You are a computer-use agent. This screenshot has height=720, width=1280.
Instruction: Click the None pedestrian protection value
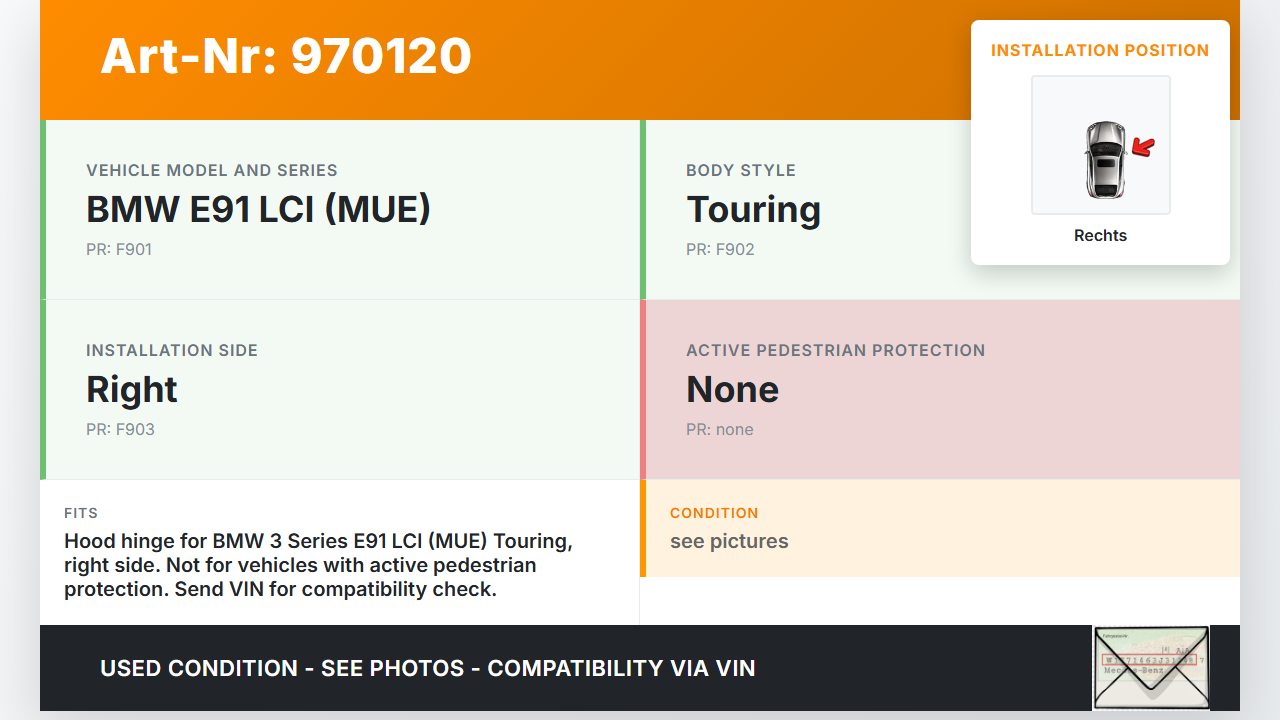coord(732,389)
